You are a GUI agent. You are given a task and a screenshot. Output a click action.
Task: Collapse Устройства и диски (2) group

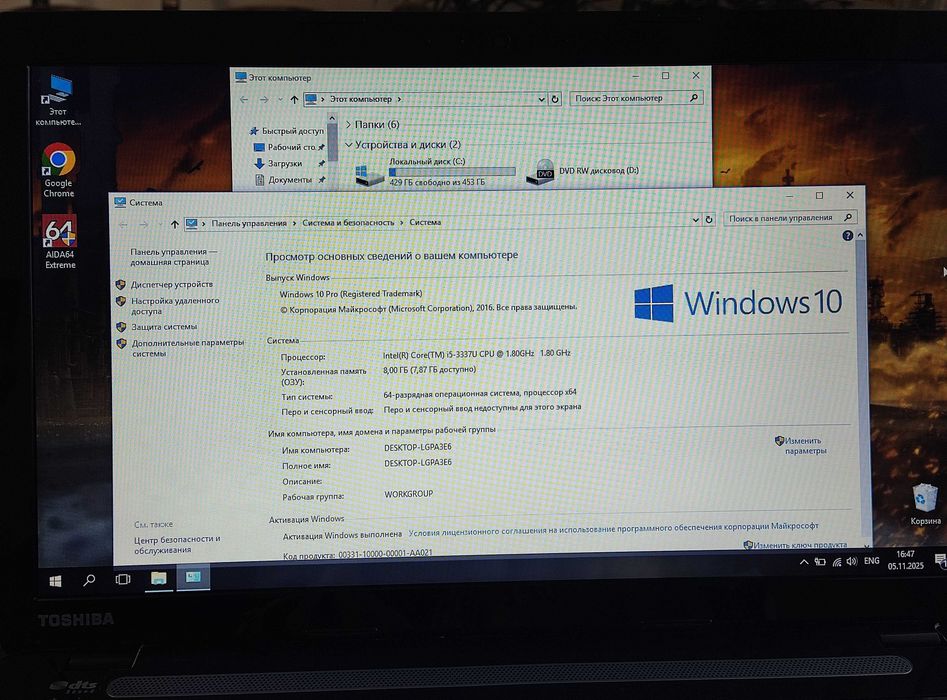click(x=348, y=145)
